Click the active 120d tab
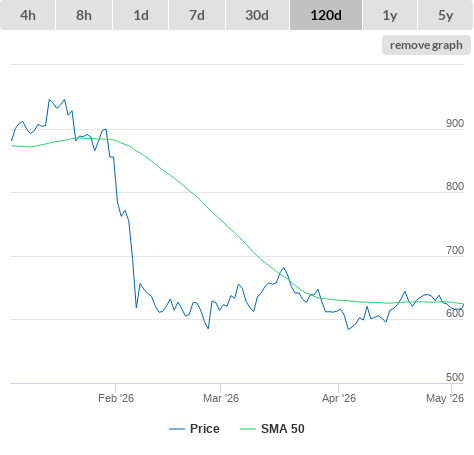 (326, 15)
